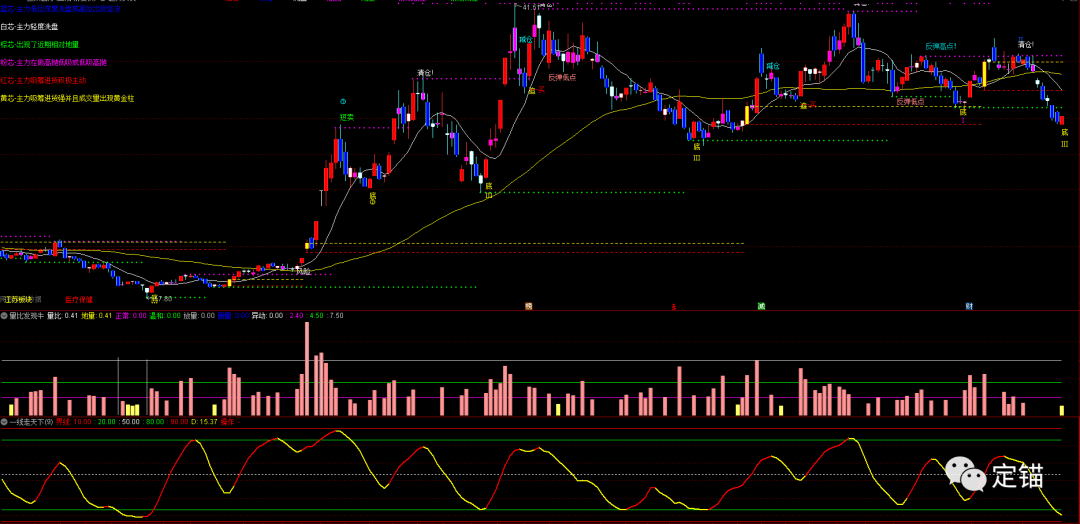The image size is (1080, 524).
Task: Click the 一线走天下 indicator panel settings icon
Action: pyautogui.click(x=4, y=421)
